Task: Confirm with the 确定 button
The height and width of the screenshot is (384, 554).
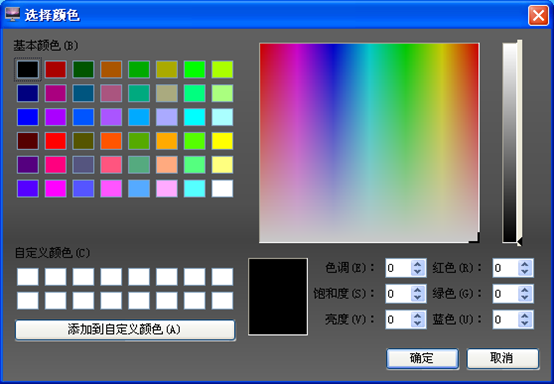Action: [x=423, y=358]
